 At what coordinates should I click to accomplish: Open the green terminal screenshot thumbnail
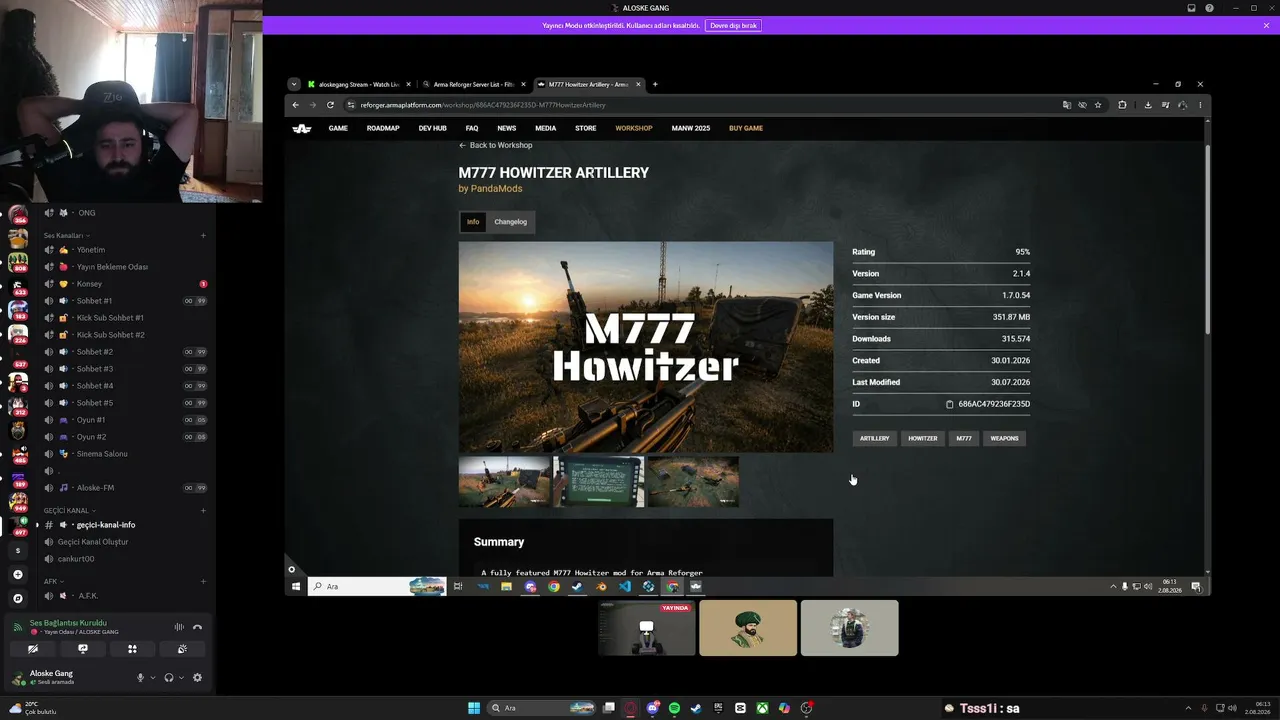pyautogui.click(x=598, y=482)
